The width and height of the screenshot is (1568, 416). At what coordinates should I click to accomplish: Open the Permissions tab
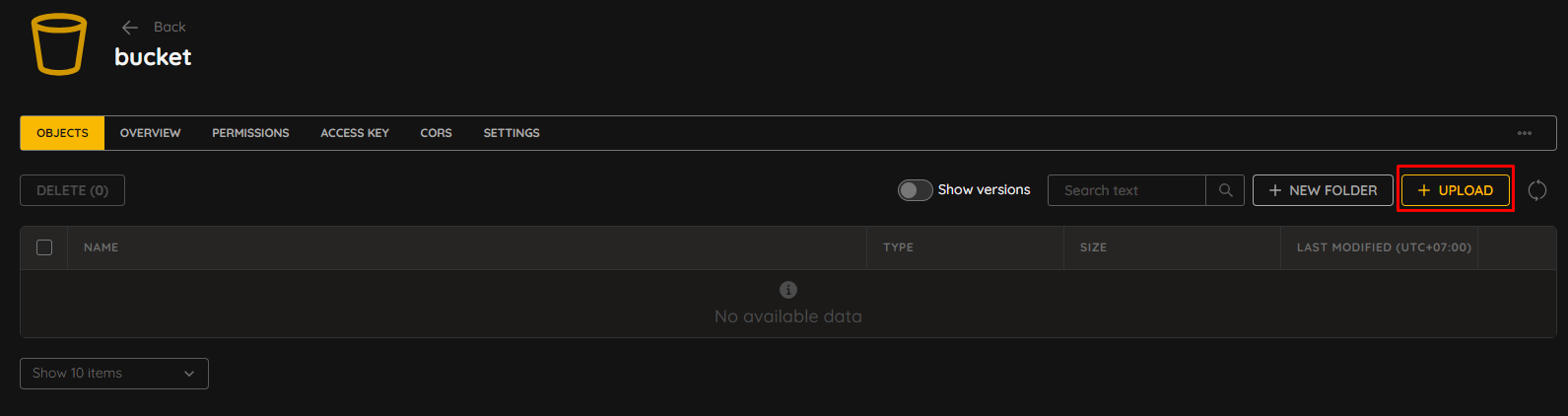pyautogui.click(x=250, y=133)
